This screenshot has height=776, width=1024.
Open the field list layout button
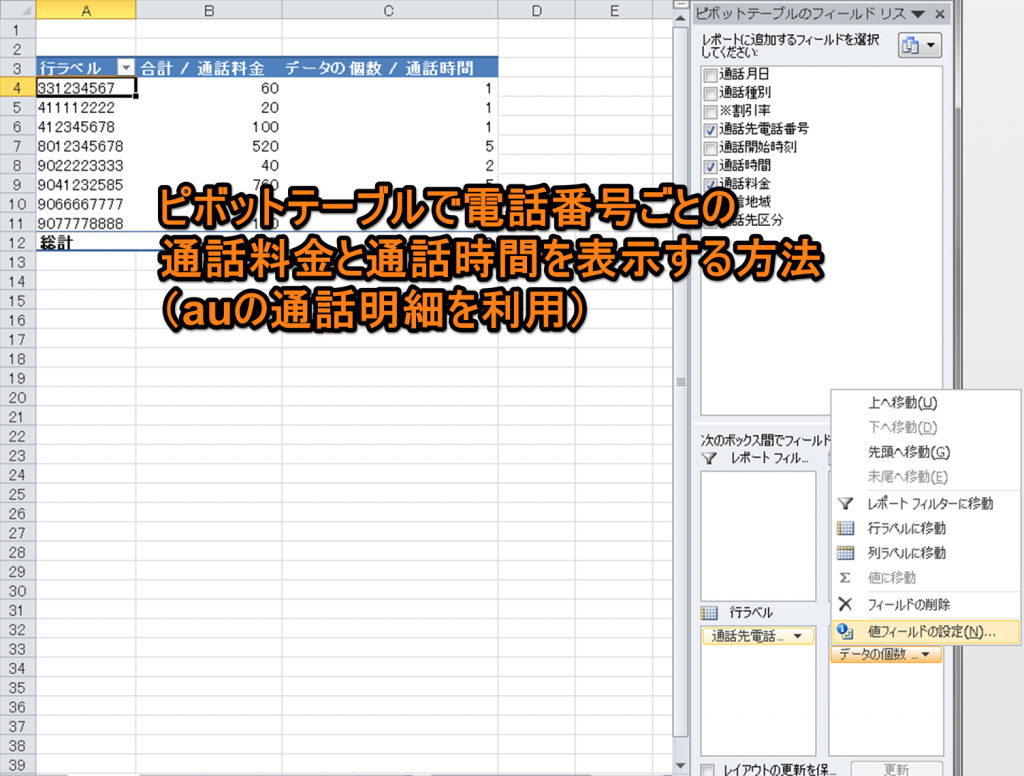pos(920,45)
